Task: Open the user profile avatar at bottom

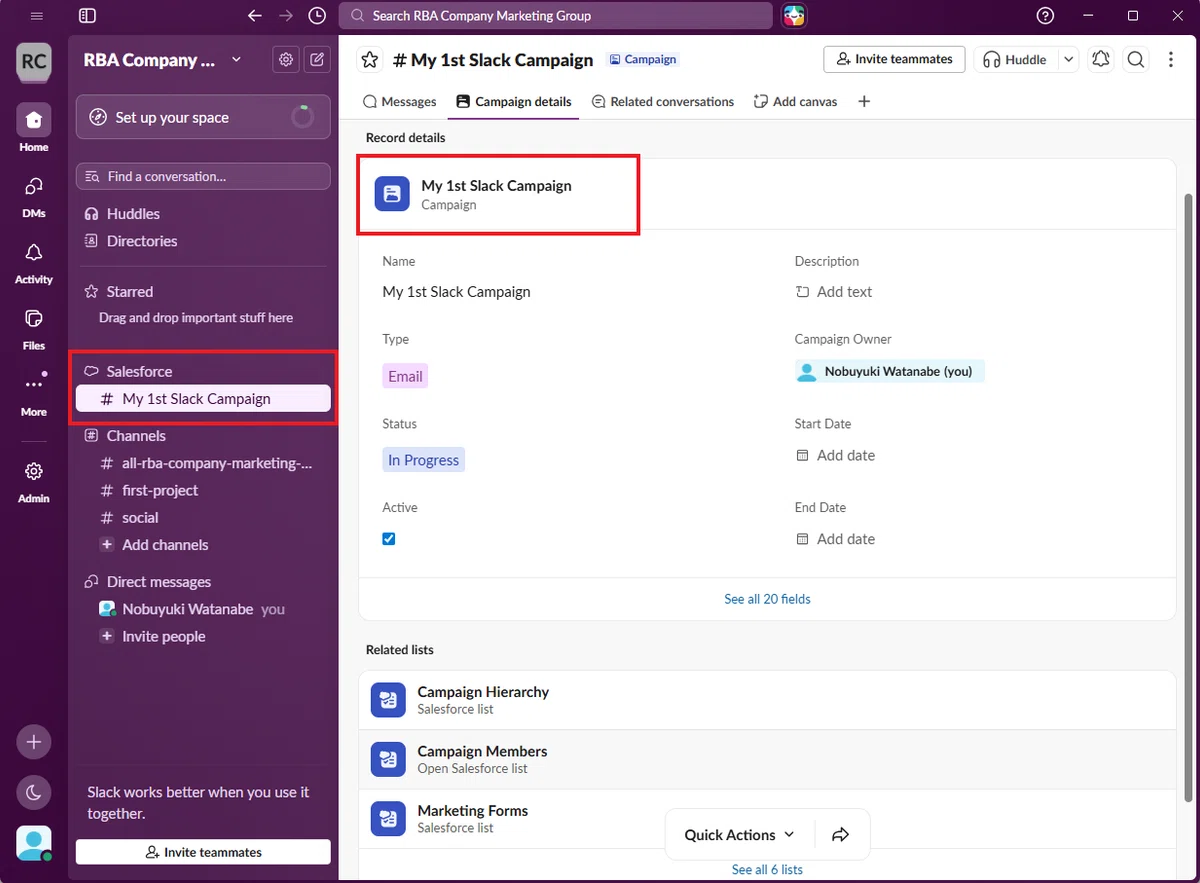Action: [x=34, y=844]
